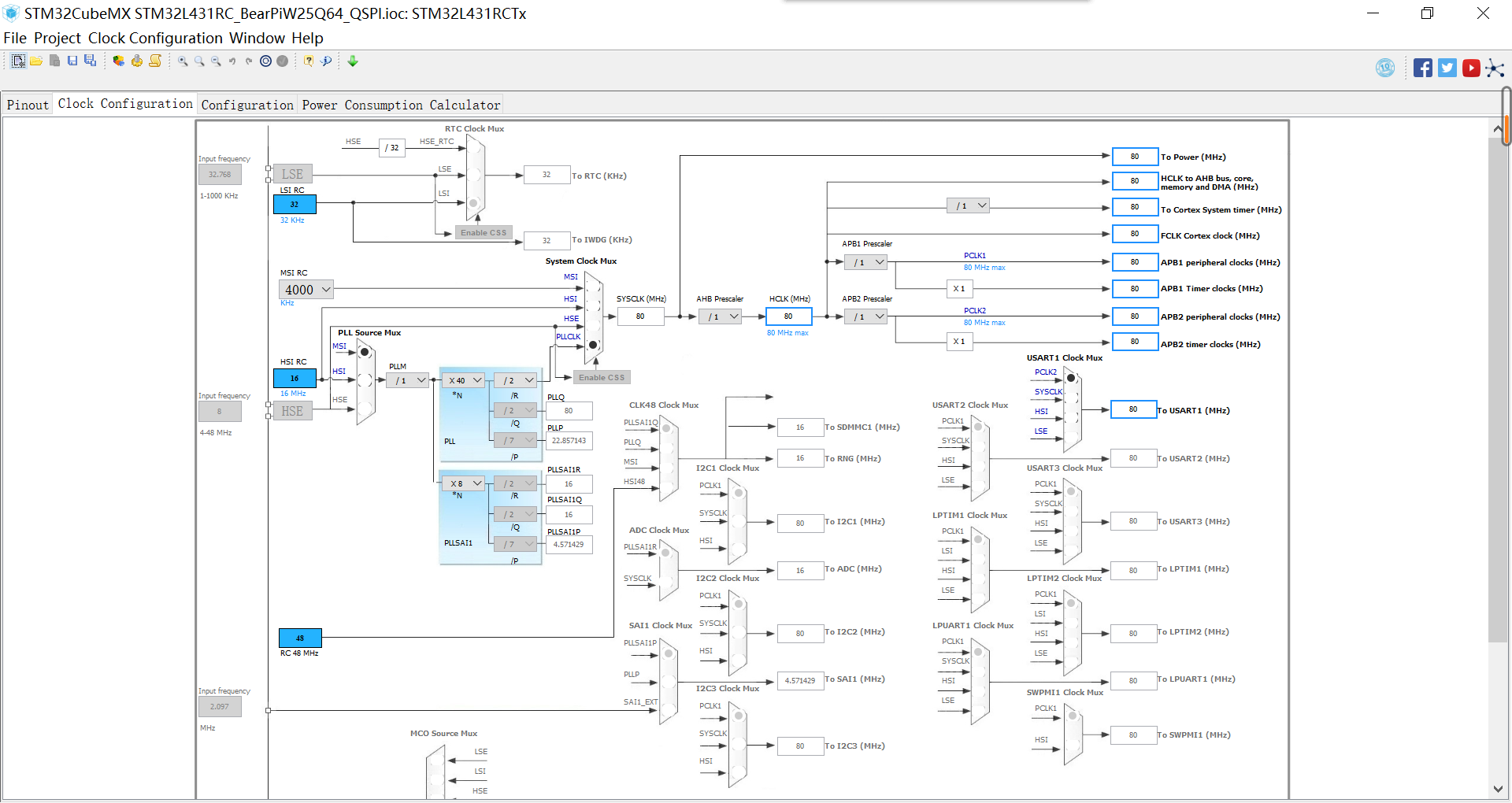
Task: Click the HSI RC 16 value box
Action: (295, 378)
